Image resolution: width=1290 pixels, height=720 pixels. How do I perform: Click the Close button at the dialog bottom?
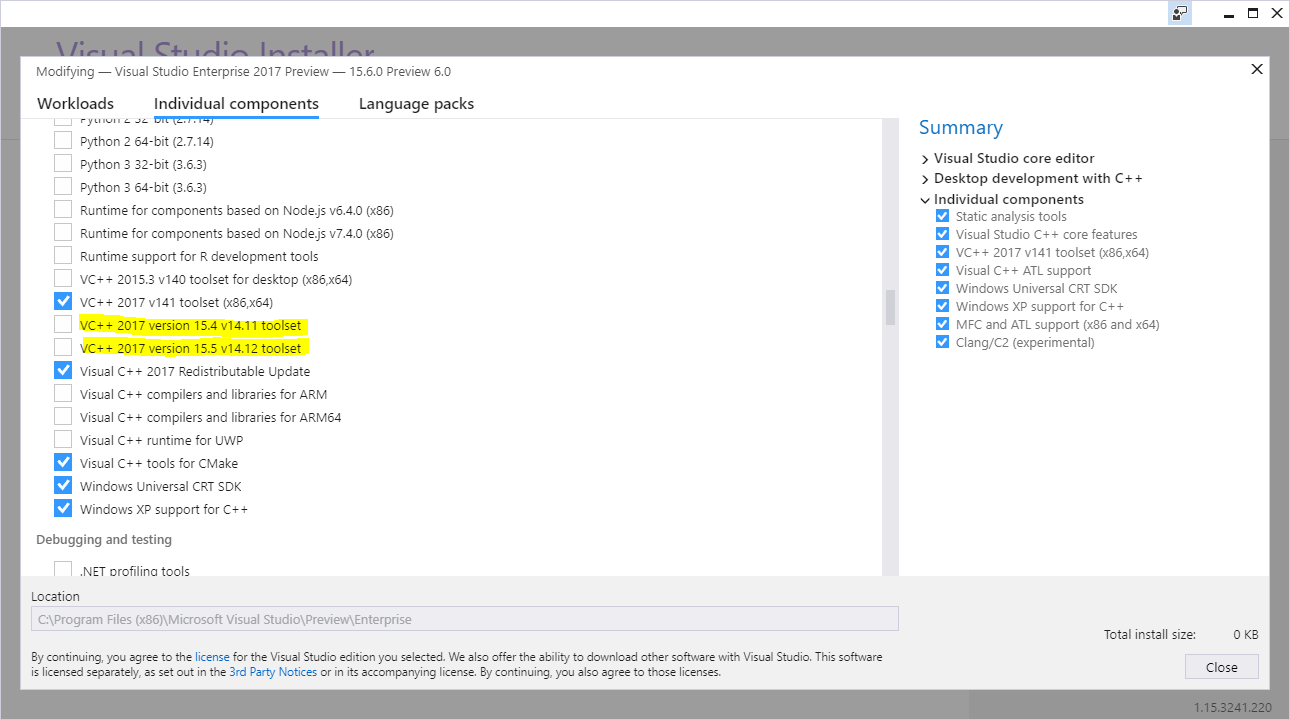[x=1221, y=667]
